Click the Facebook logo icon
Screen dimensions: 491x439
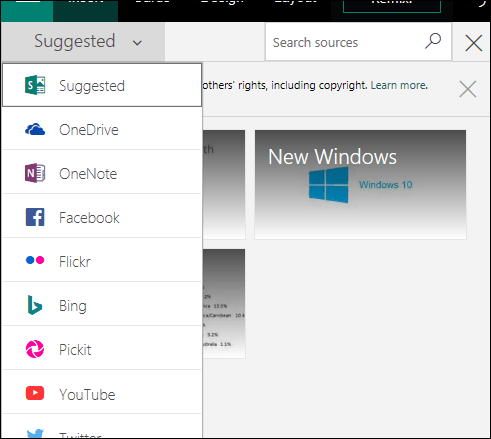coord(35,217)
